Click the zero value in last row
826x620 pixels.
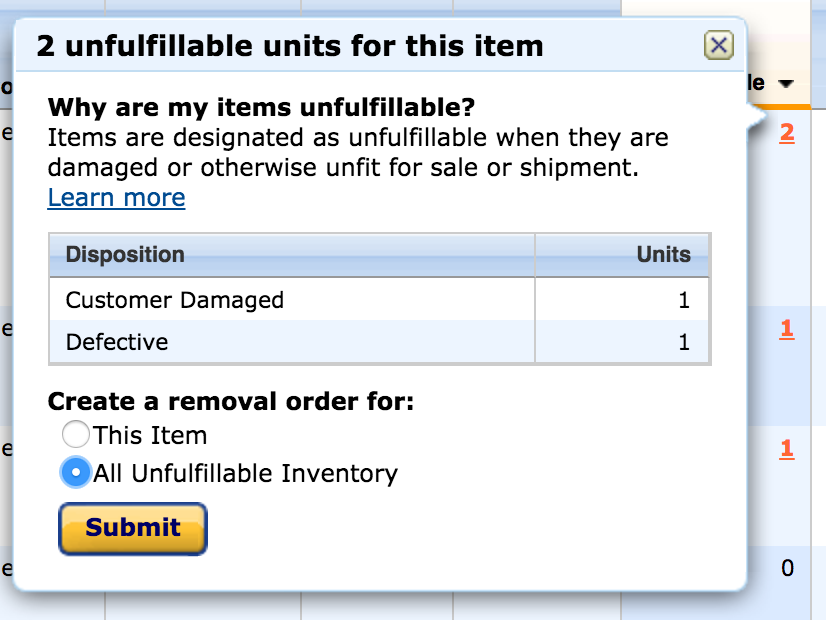(788, 568)
